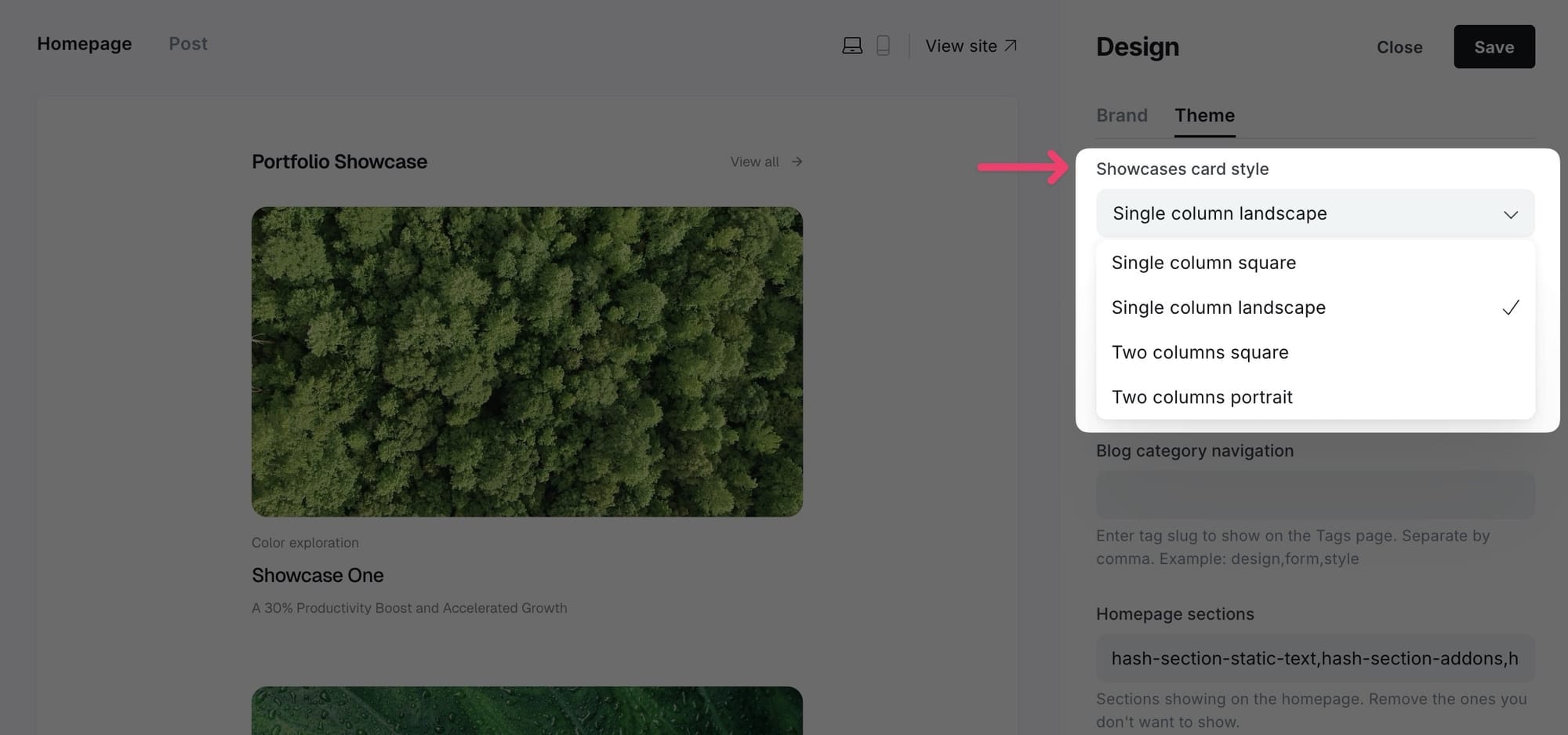
Task: Open the second showcase leaf image
Action: 527,711
